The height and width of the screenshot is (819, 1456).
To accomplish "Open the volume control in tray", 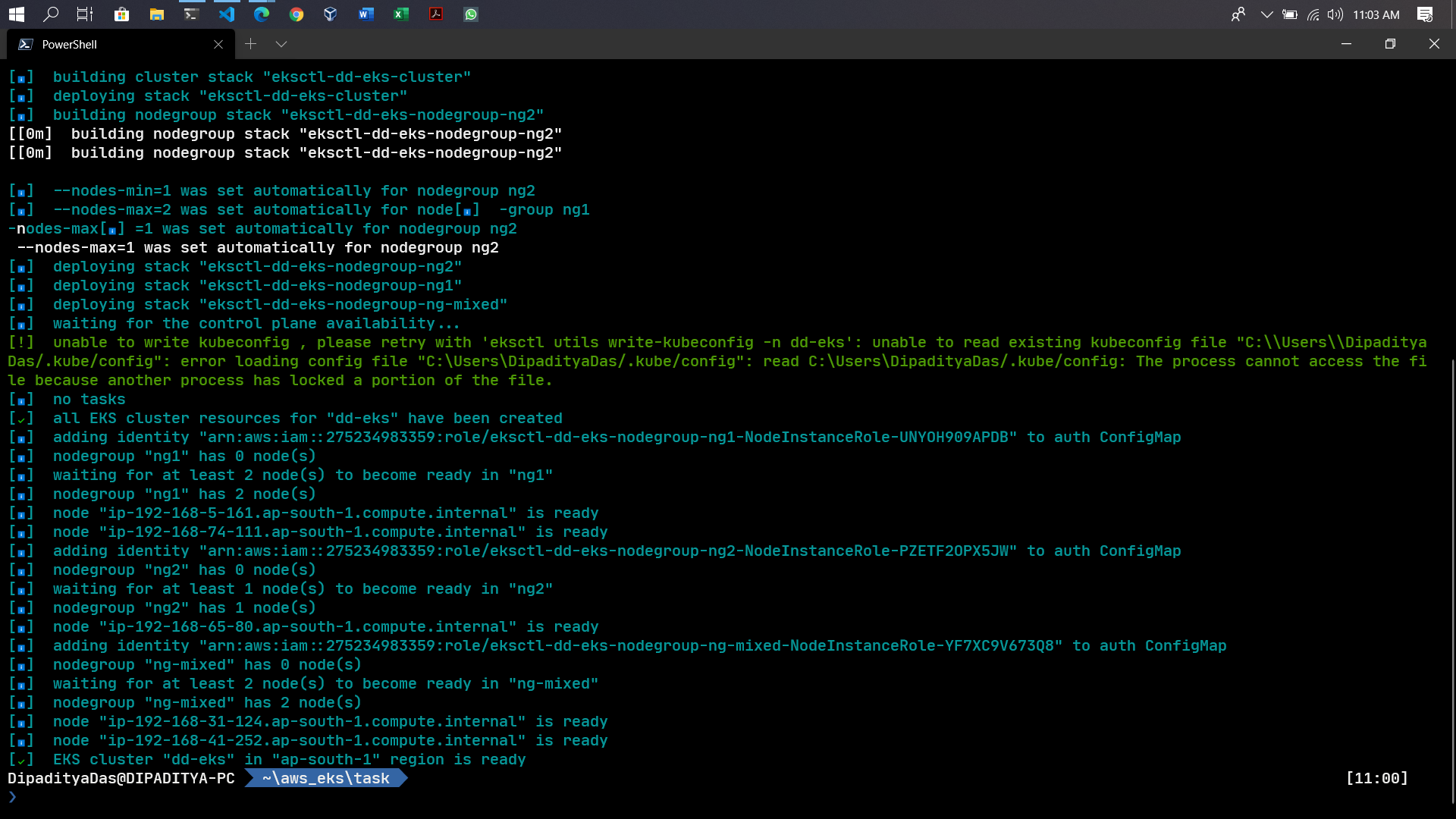I will (1335, 14).
